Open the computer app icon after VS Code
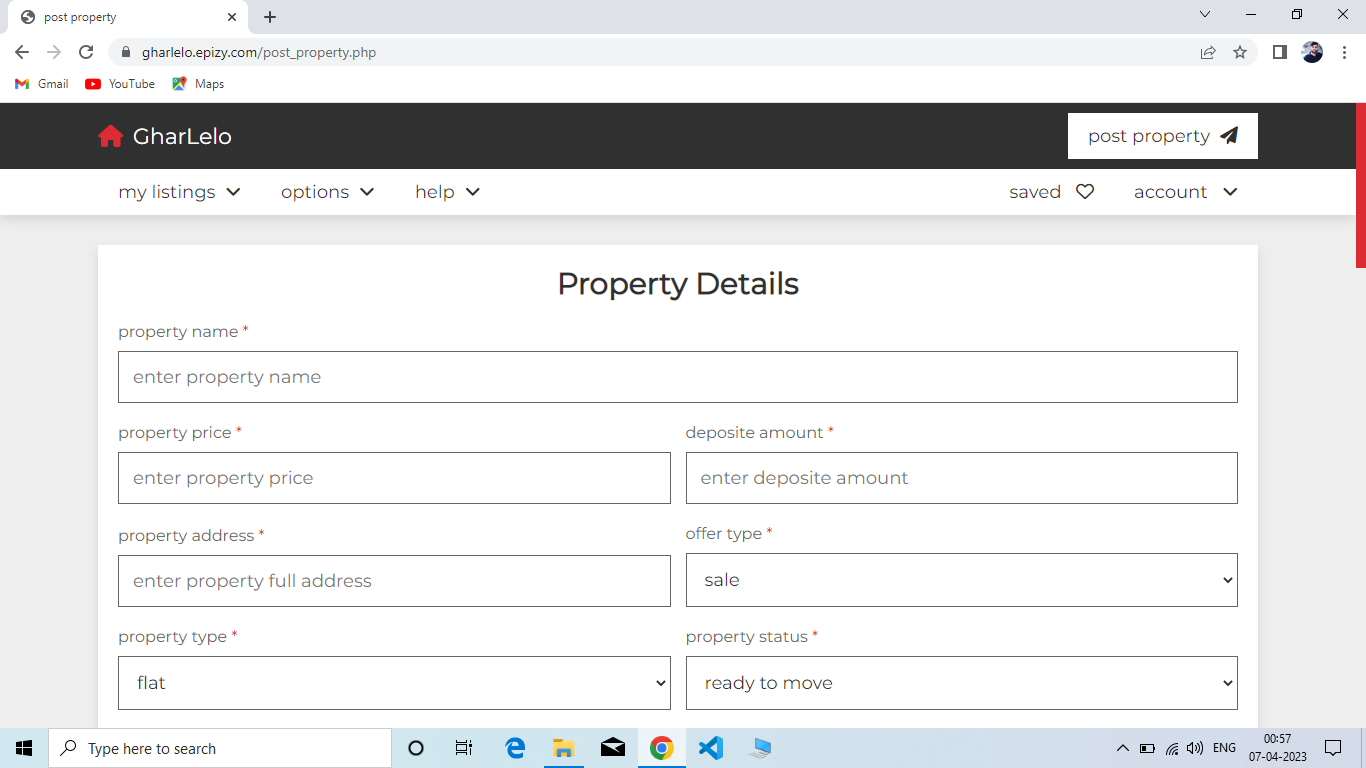Viewport: 1366px width, 768px height. click(x=760, y=748)
